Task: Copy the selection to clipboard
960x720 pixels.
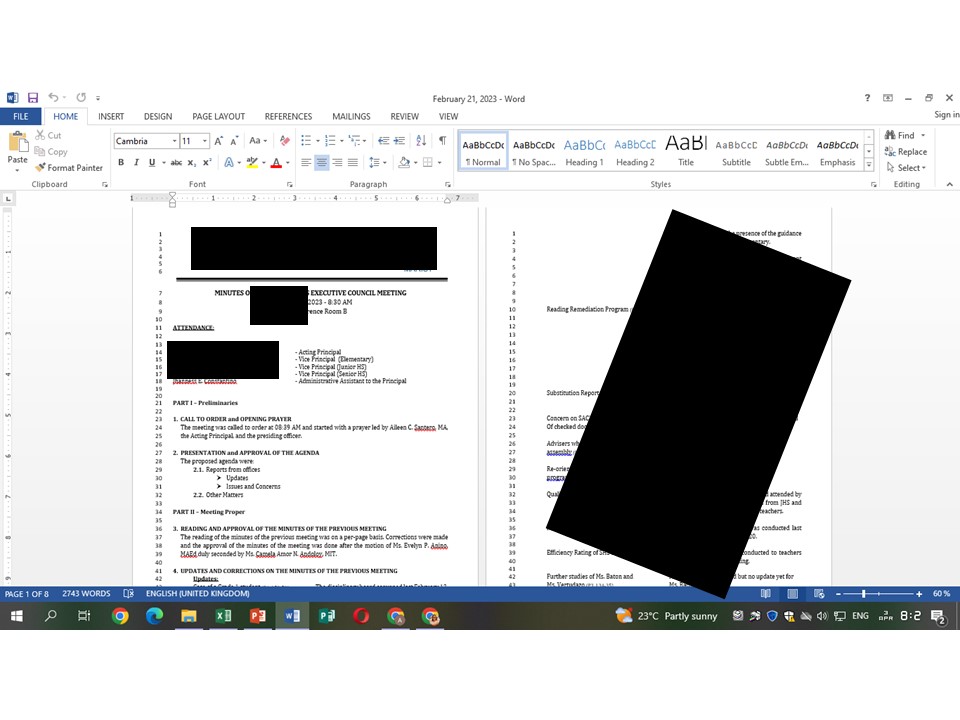Action: (x=51, y=152)
